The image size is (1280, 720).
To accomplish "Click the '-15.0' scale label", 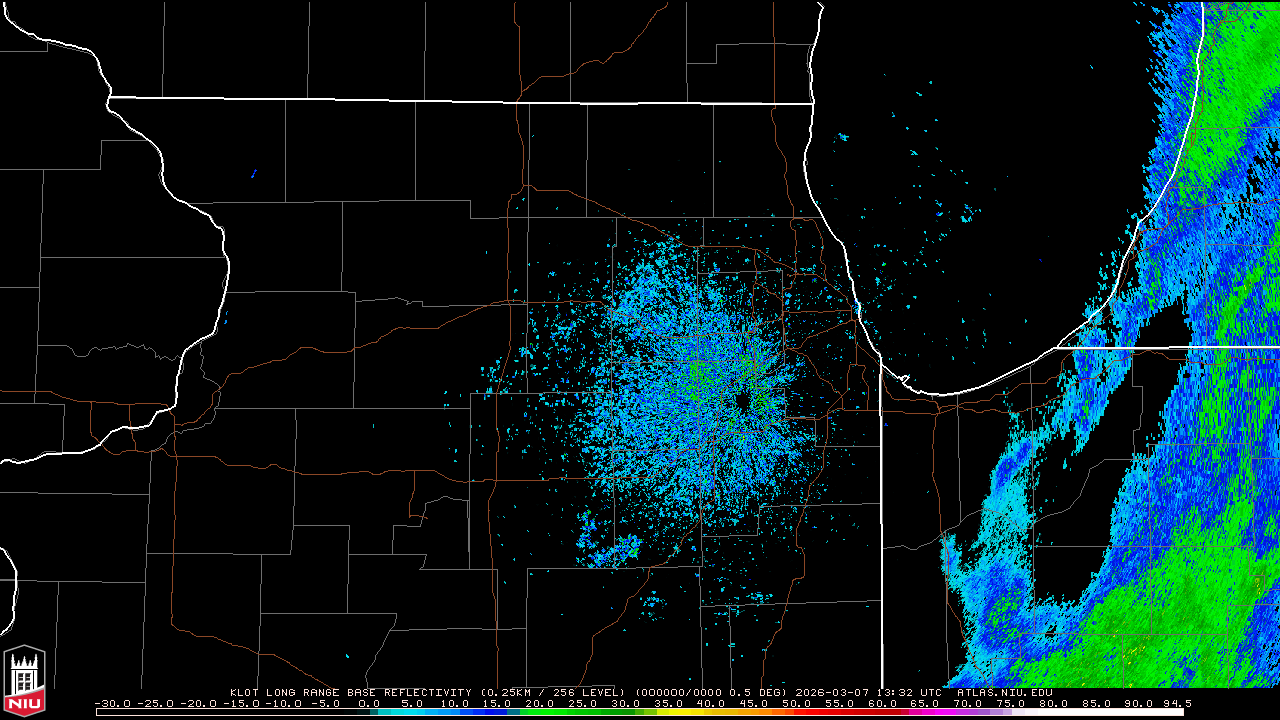I will tap(241, 704).
